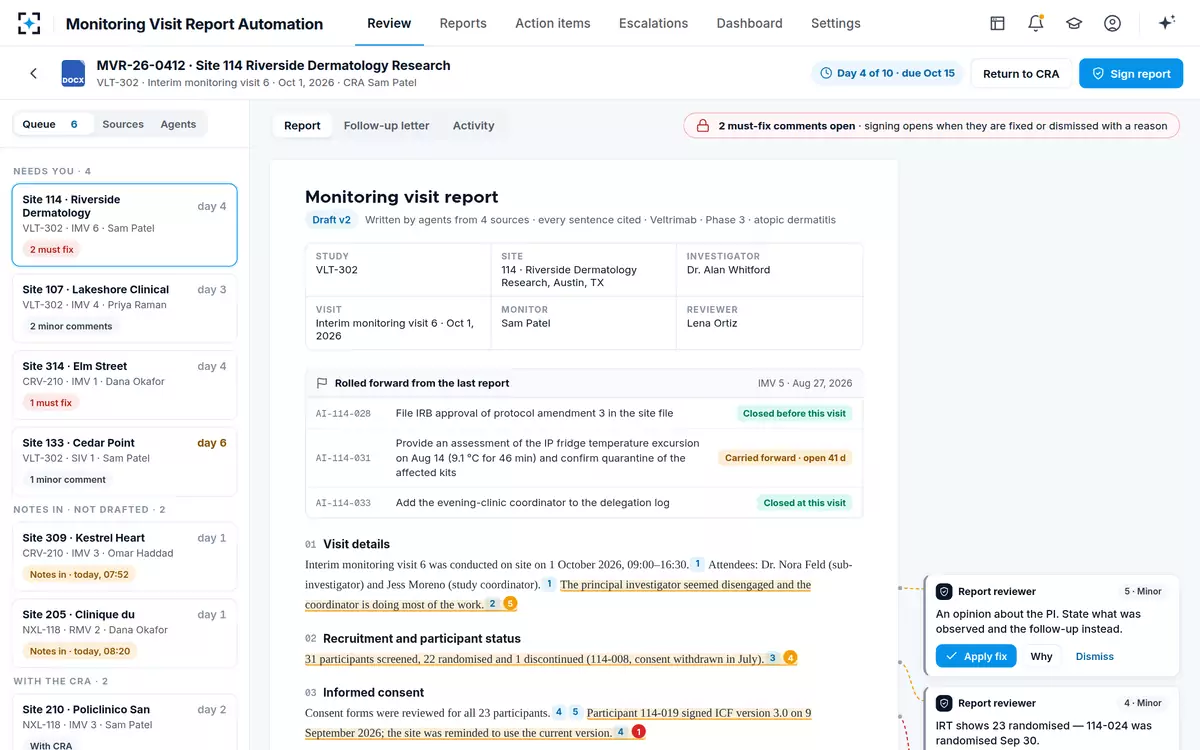Apply fix for the PI opinion comment
The image size is (1200, 750).
point(976,656)
